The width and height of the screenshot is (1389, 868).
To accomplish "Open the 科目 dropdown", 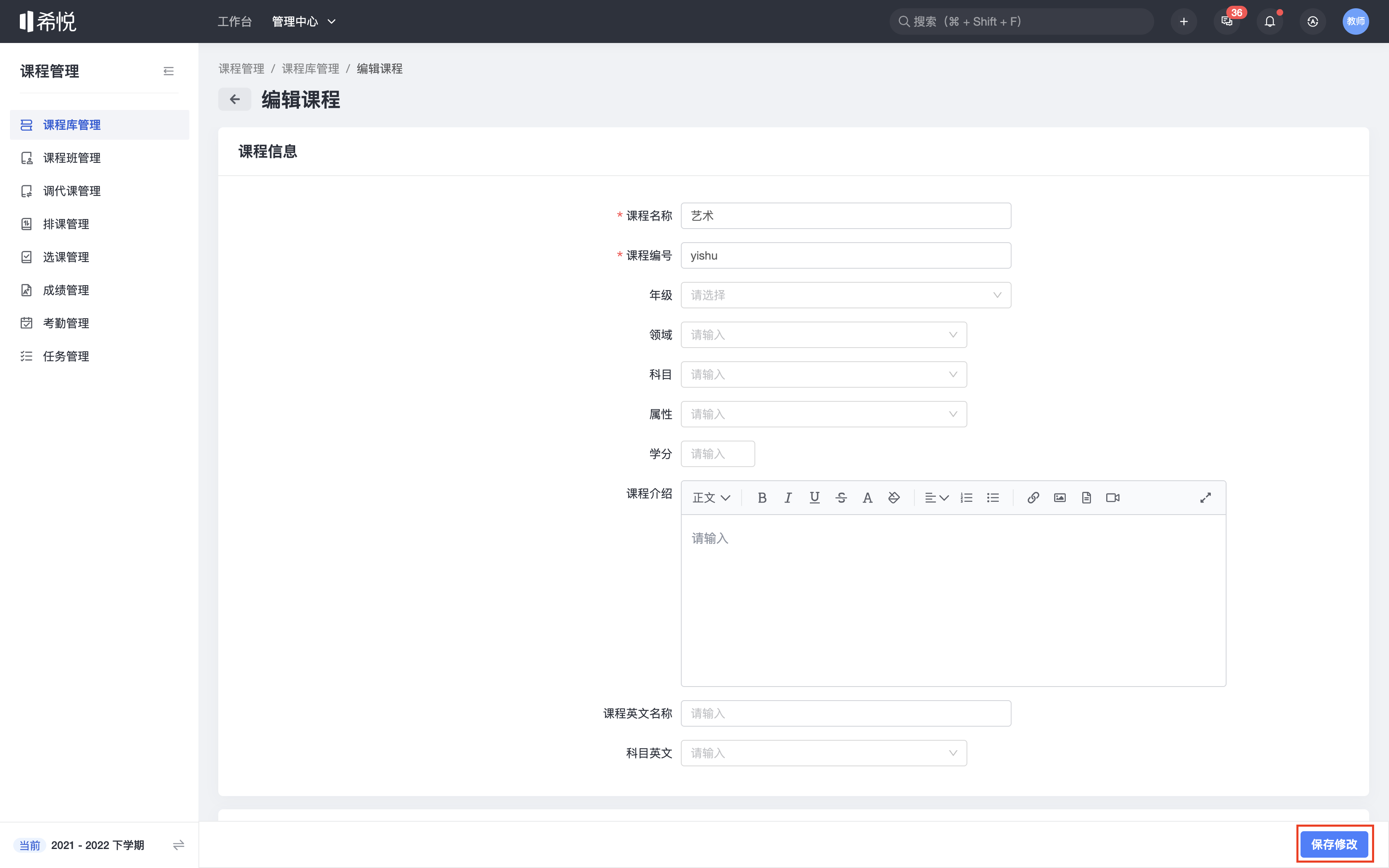I will coord(823,374).
